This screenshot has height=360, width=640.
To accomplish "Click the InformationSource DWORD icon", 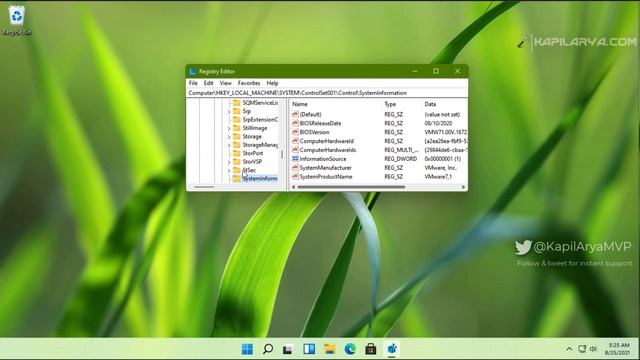I will (x=295, y=159).
